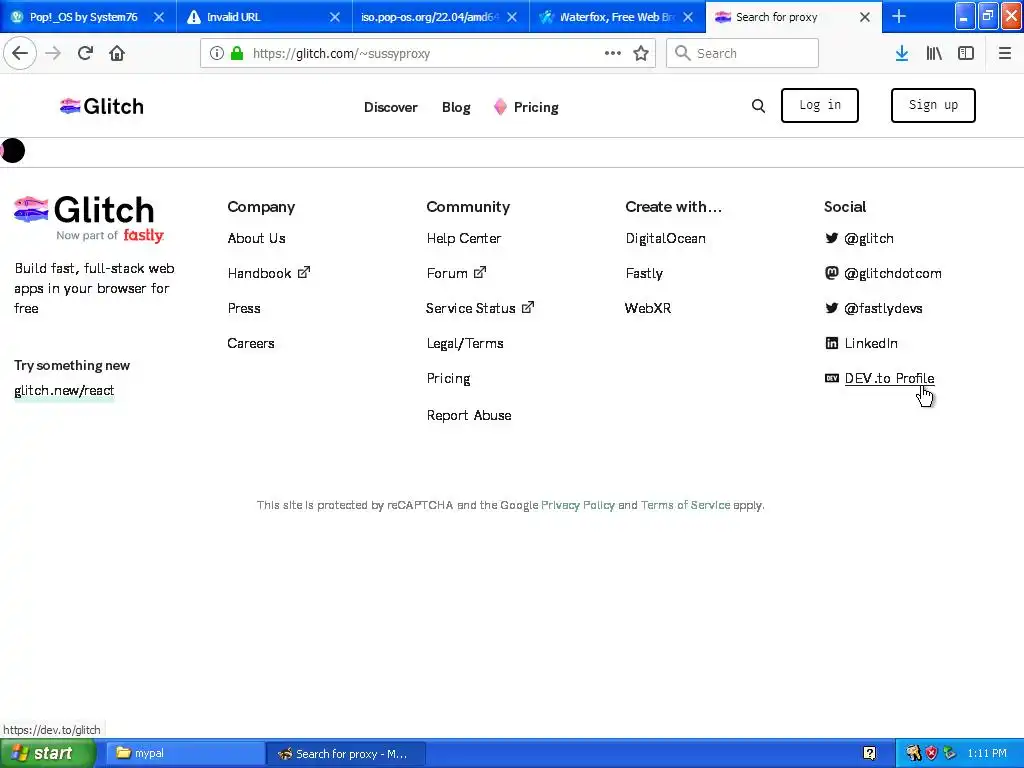The height and width of the screenshot is (768, 1024).
Task: Click the Log in button
Action: tap(820, 105)
